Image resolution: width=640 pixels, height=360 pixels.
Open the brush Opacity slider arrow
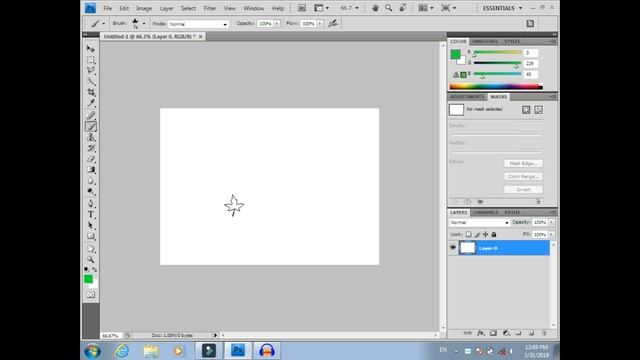(x=277, y=24)
